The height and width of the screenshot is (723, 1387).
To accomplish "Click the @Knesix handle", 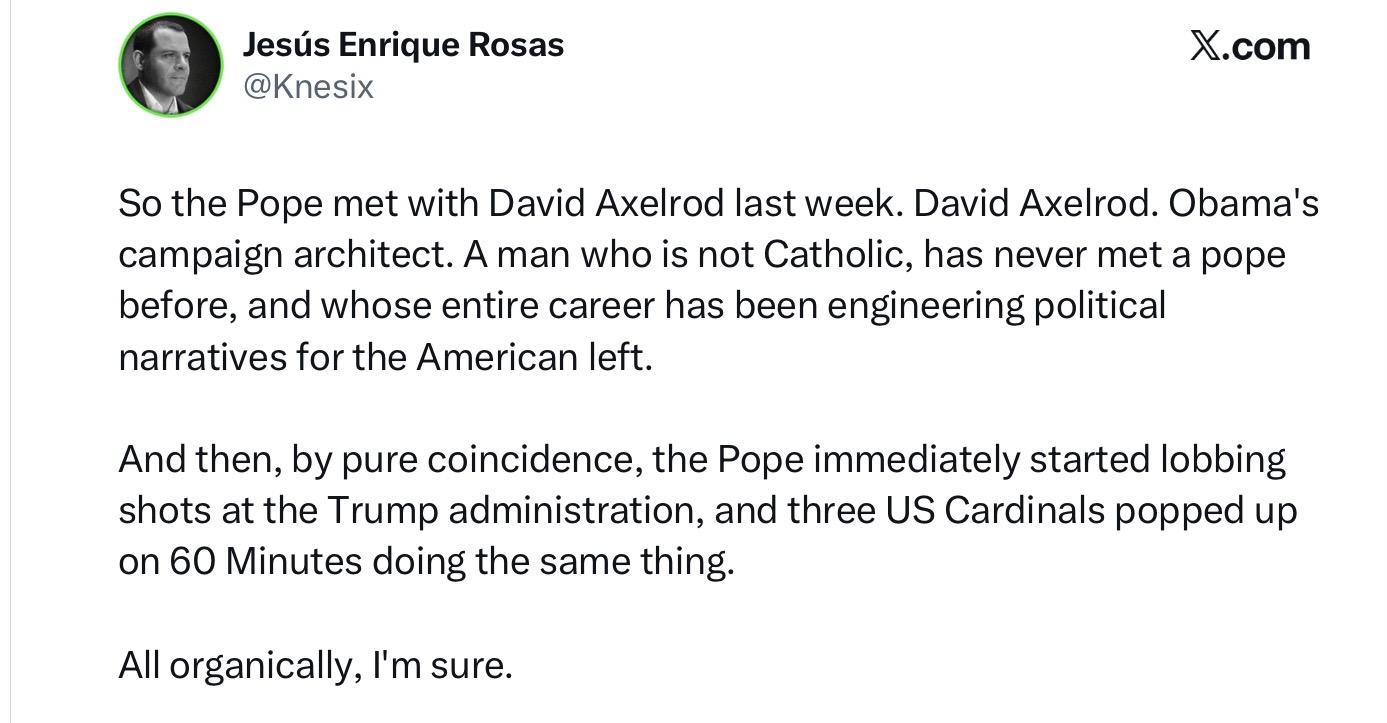I will (x=308, y=88).
